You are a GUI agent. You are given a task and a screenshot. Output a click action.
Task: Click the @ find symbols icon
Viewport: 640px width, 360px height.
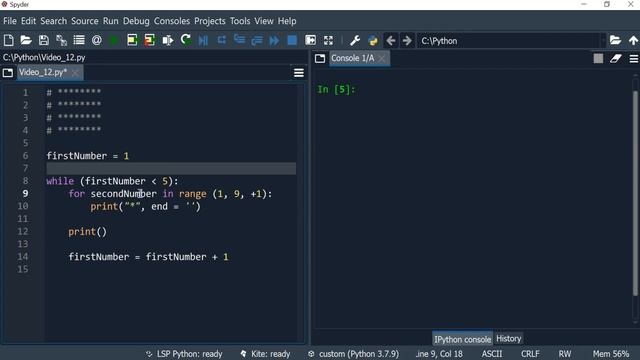(x=97, y=40)
